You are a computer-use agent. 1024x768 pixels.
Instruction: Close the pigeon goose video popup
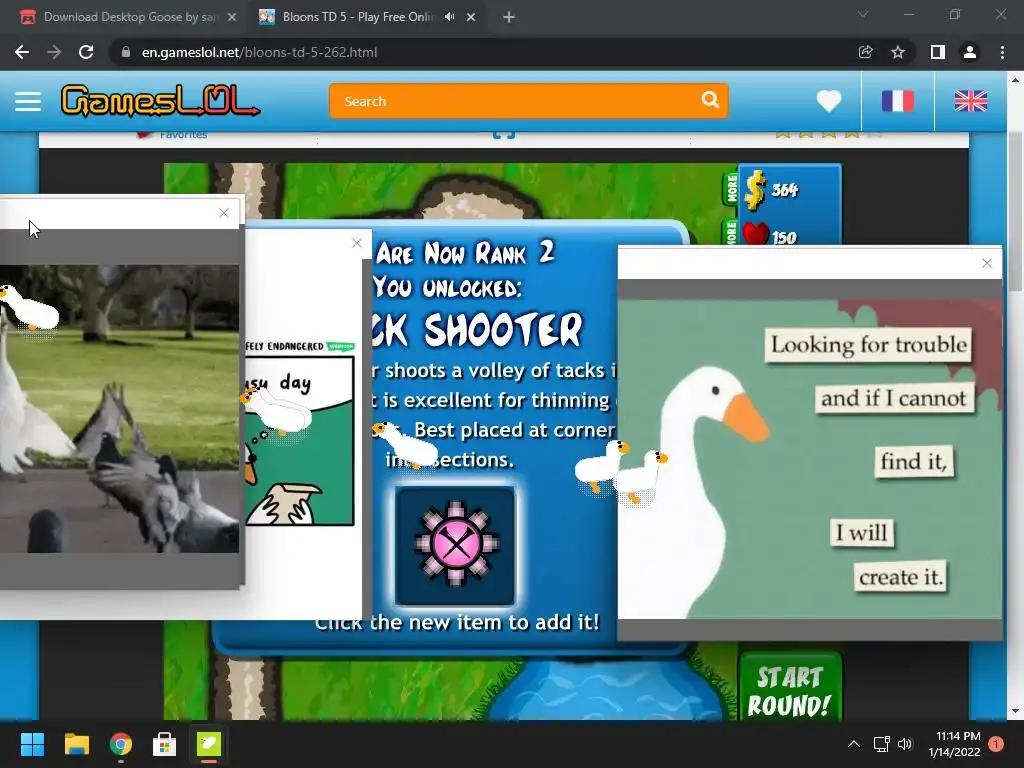point(224,213)
